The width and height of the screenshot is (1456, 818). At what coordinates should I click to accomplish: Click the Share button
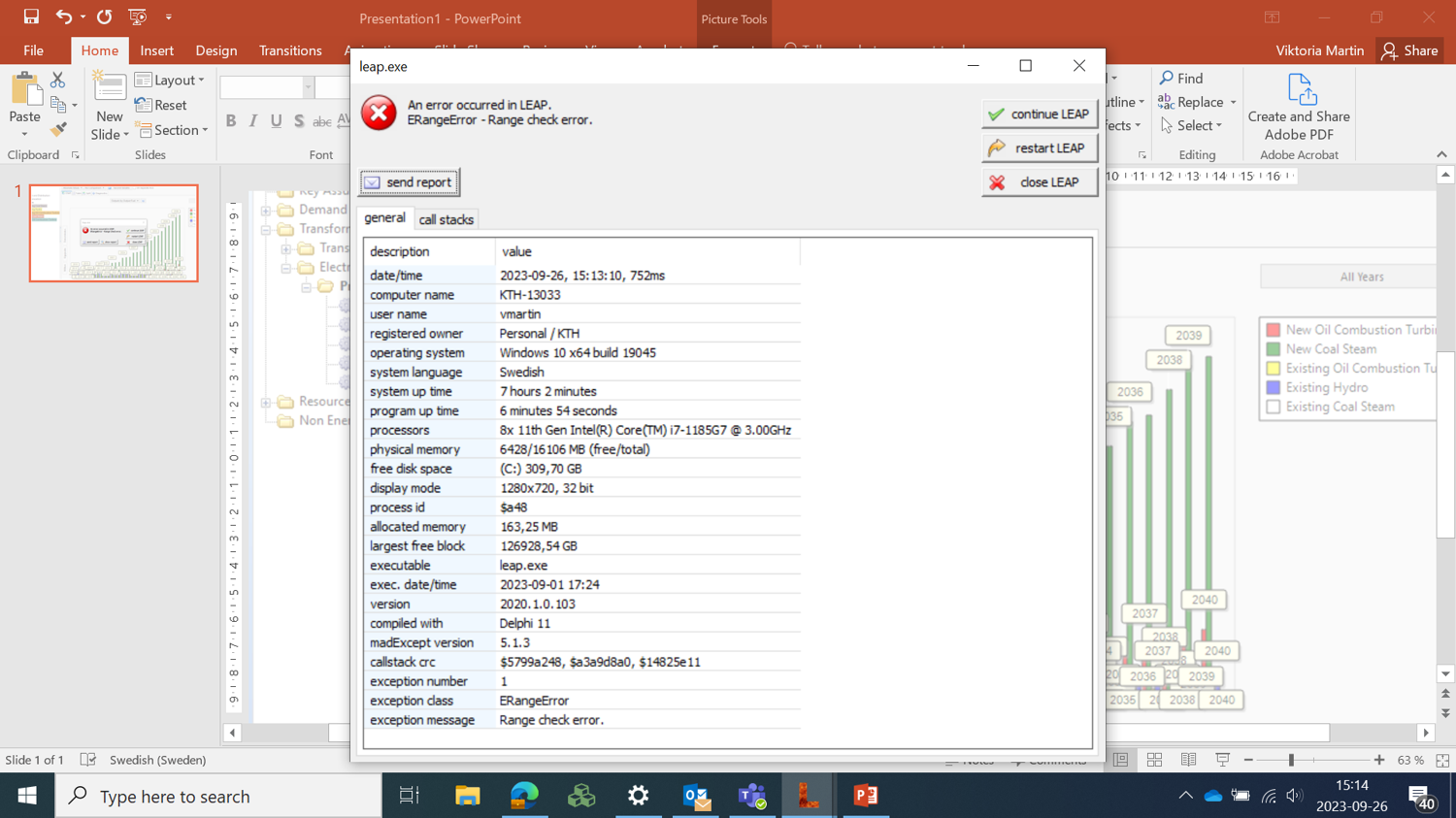[1410, 50]
